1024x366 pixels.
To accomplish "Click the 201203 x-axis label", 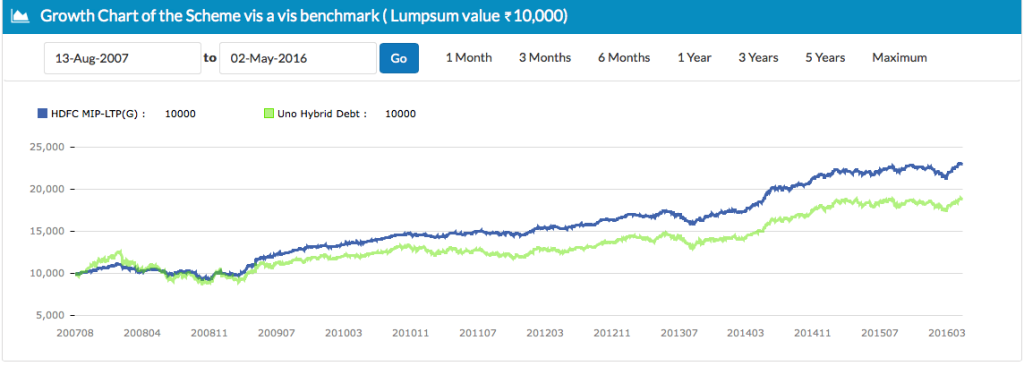I will pos(545,333).
